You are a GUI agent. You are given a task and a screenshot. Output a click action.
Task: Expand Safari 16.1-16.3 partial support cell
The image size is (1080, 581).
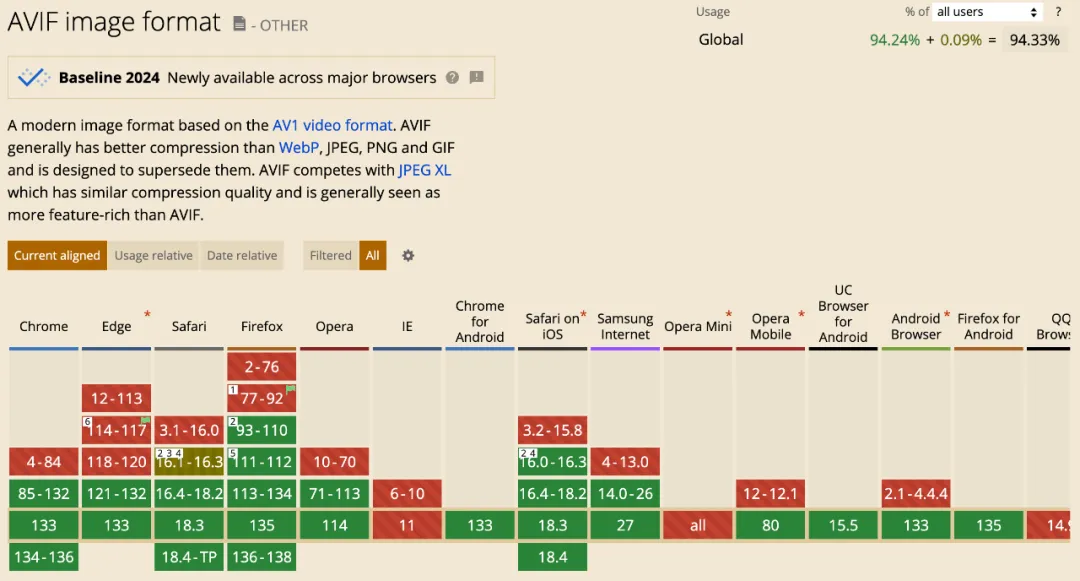click(189, 462)
